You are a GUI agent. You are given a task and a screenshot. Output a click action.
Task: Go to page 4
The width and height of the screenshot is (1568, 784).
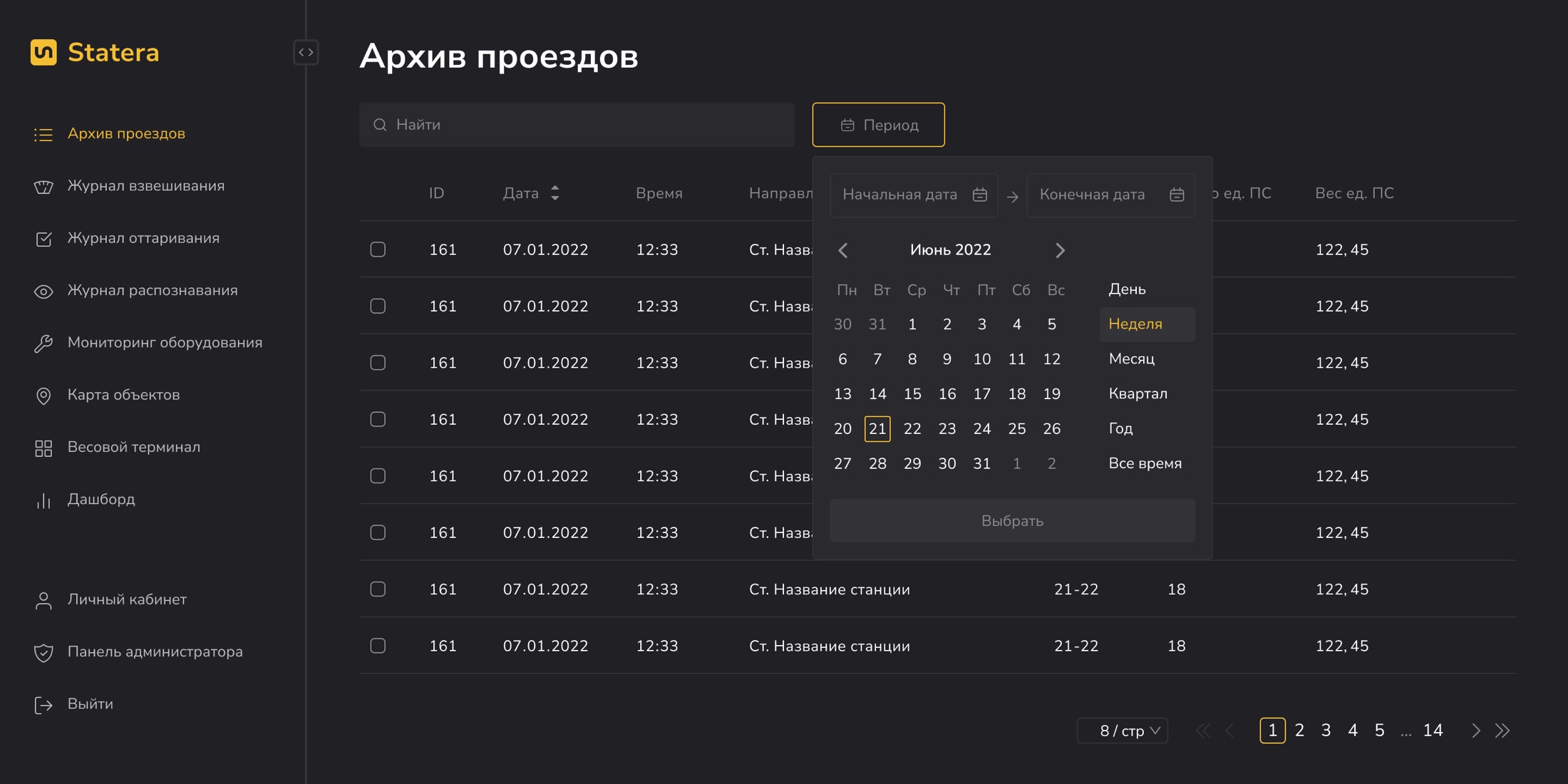[x=1352, y=731]
